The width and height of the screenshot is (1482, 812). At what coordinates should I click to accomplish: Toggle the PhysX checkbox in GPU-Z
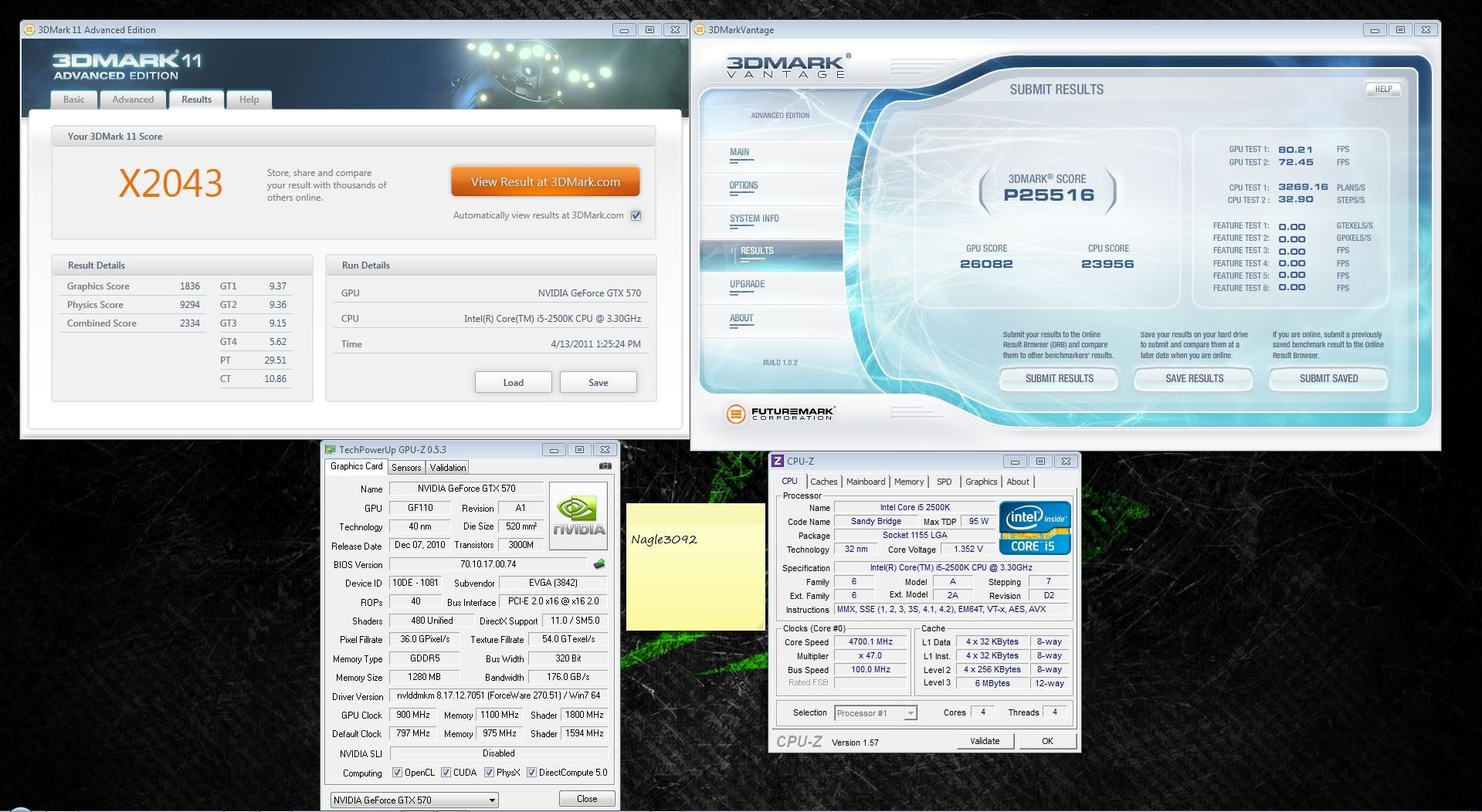pos(489,772)
